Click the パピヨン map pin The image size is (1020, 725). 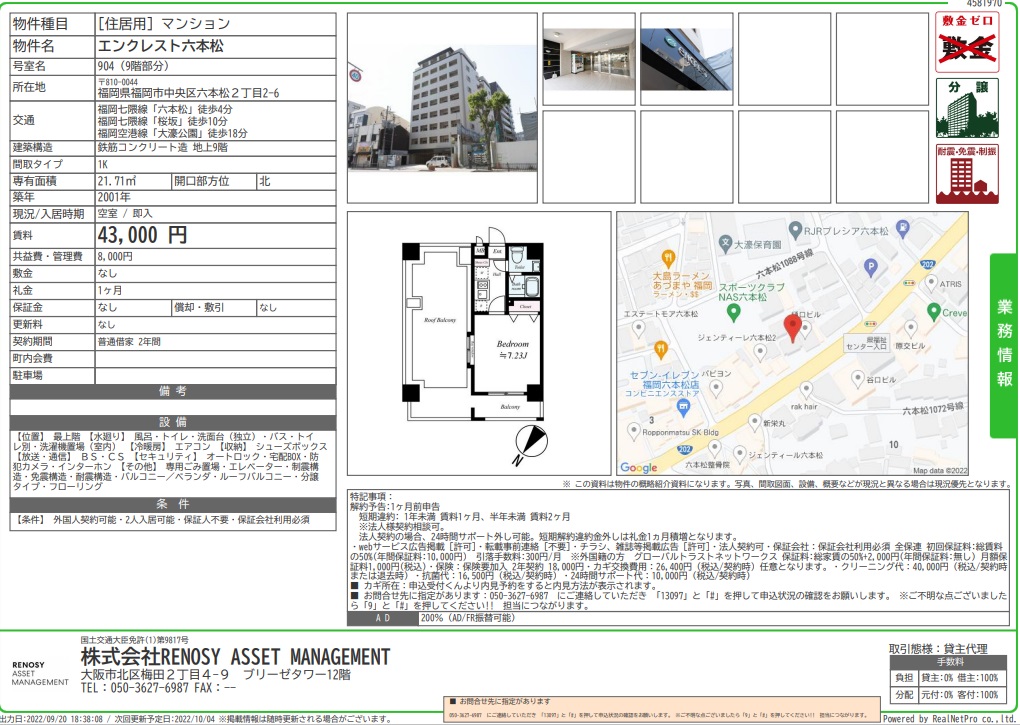(x=716, y=389)
